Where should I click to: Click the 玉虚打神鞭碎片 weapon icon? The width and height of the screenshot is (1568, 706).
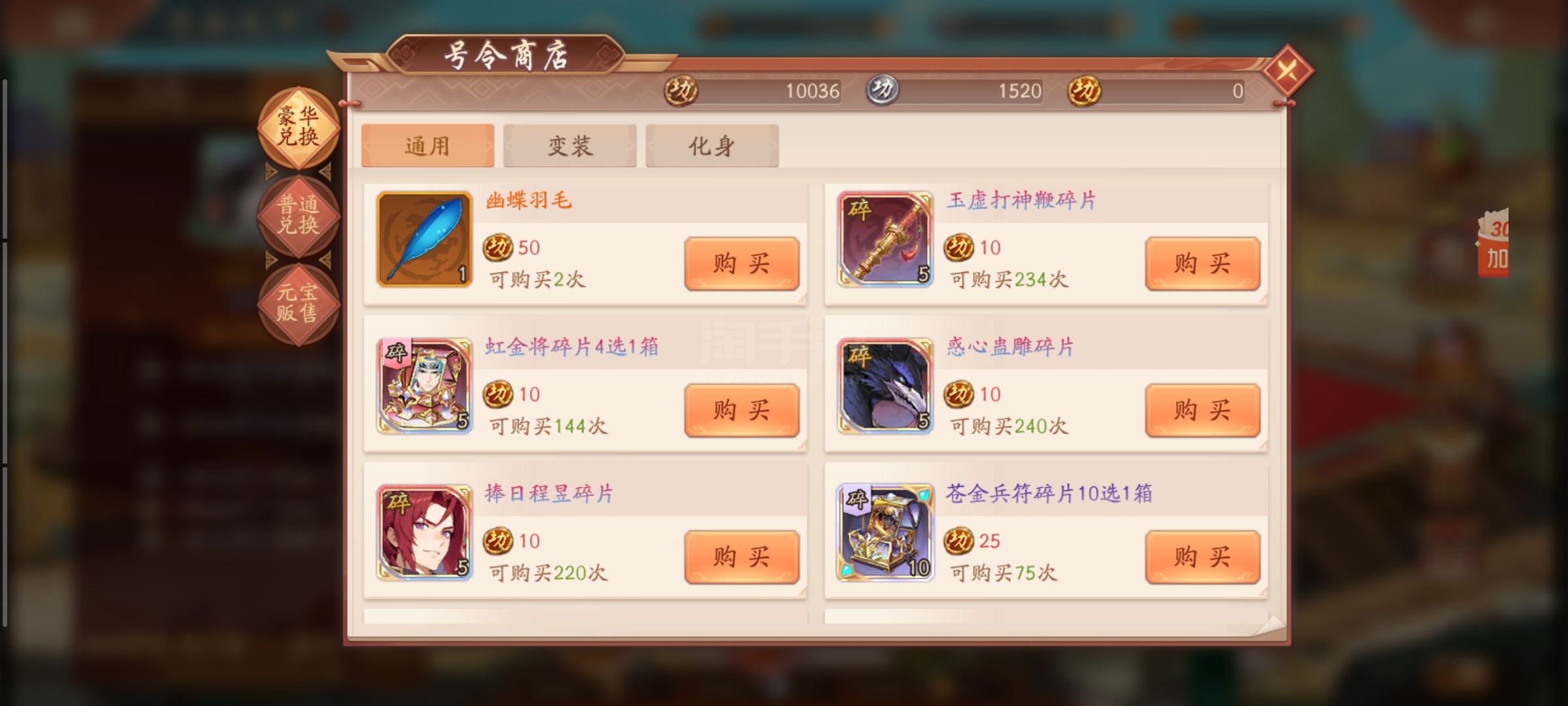(x=885, y=239)
